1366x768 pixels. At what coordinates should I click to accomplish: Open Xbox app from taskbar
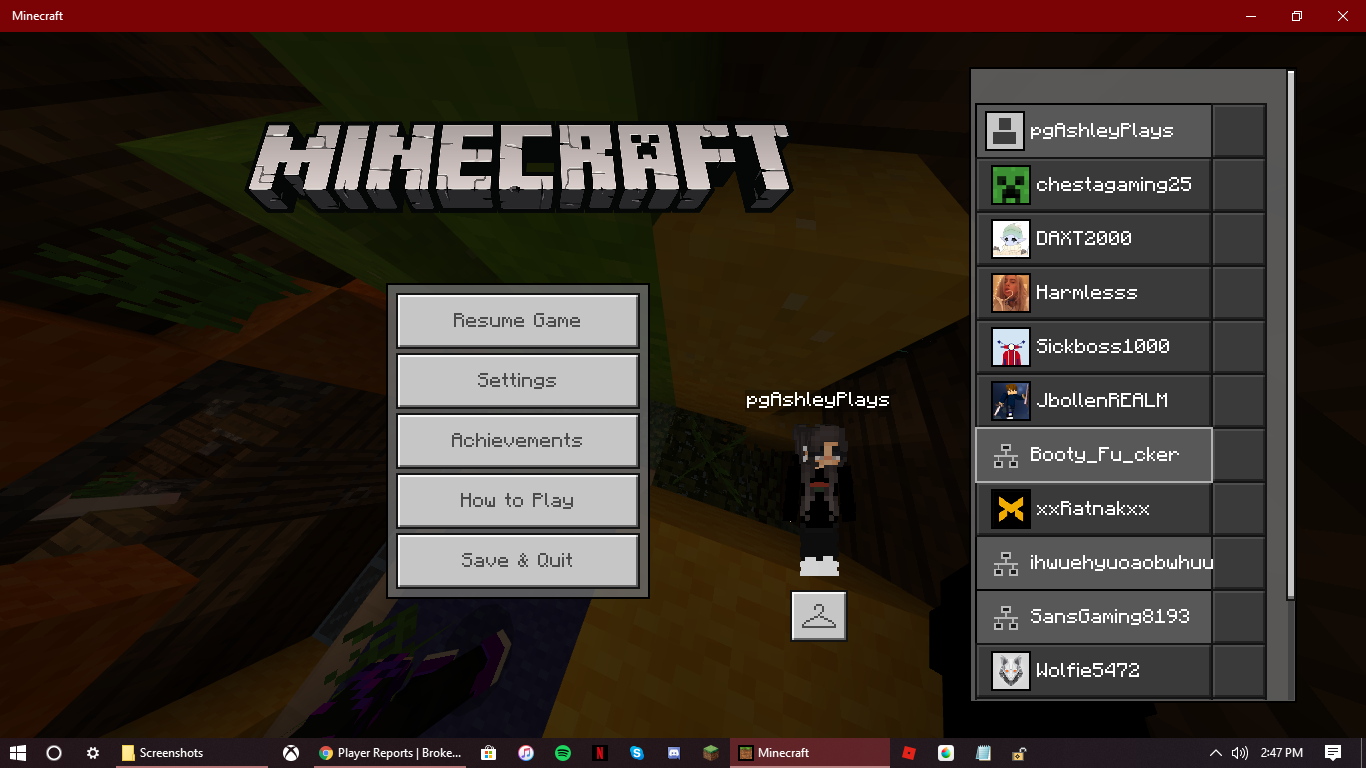[291, 753]
